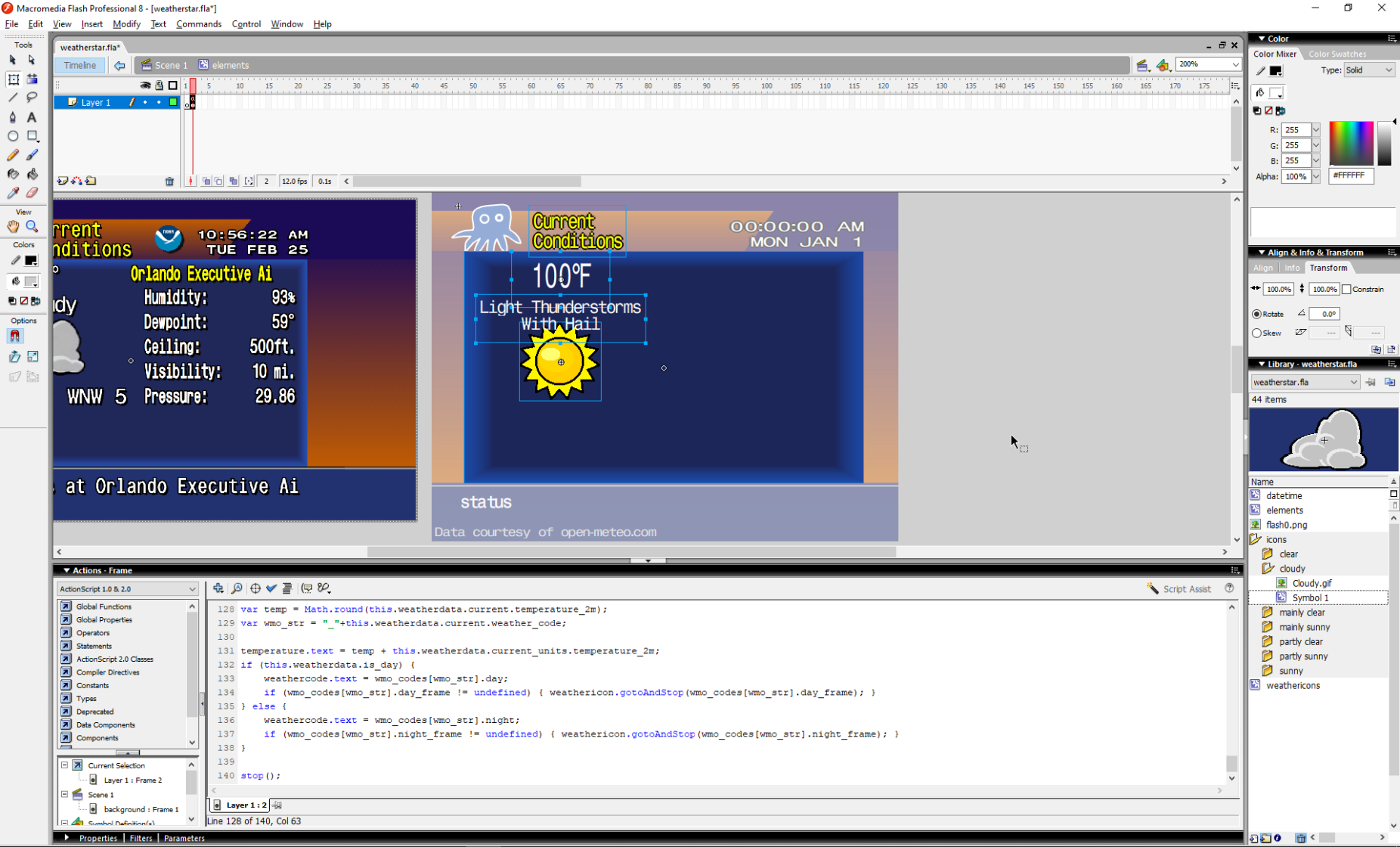The height and width of the screenshot is (847, 1400).
Task: Select the Zoom magnifier tool
Action: click(32, 226)
